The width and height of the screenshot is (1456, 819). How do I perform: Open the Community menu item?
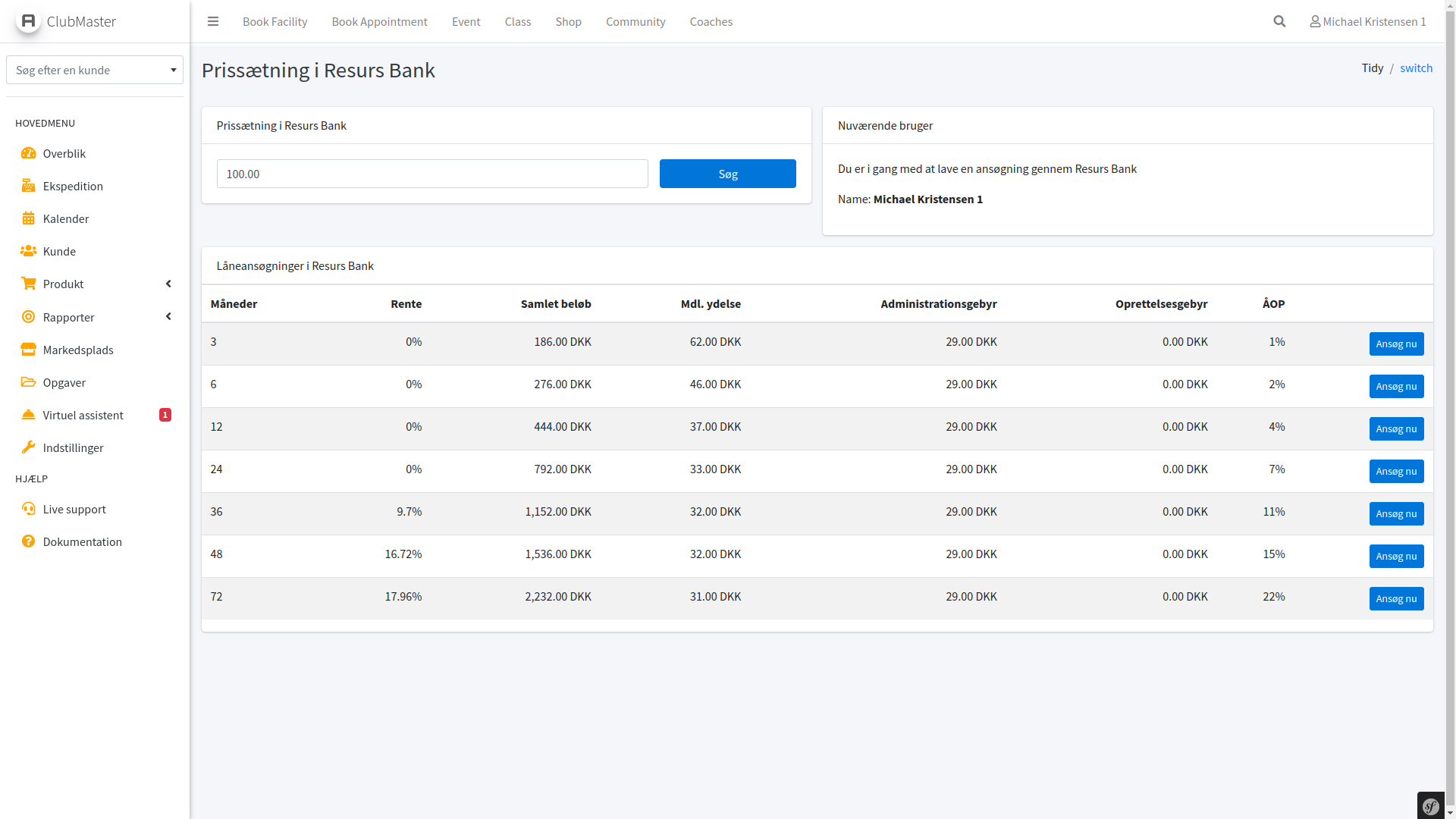pos(635,21)
